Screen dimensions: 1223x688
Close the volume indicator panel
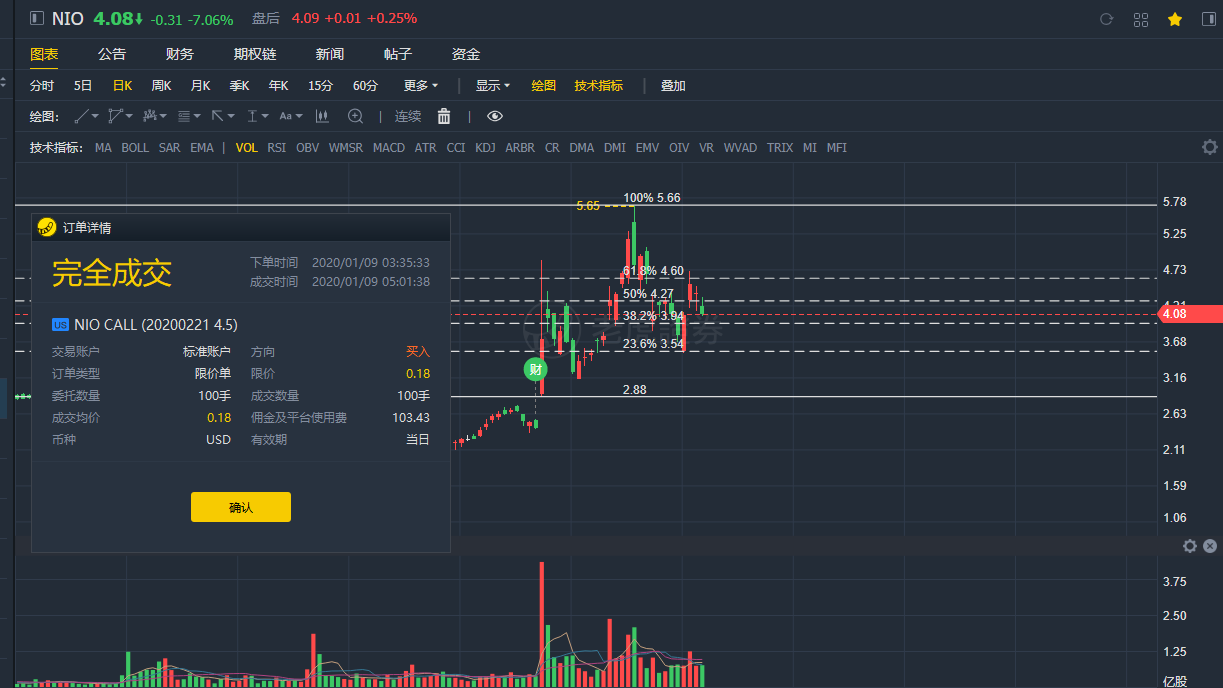pyautogui.click(x=1210, y=546)
